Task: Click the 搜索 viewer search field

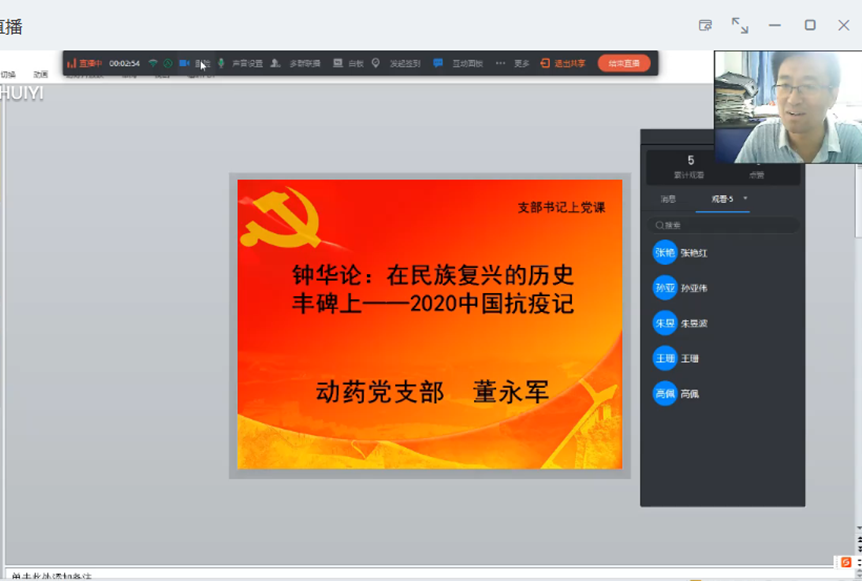Action: point(723,225)
